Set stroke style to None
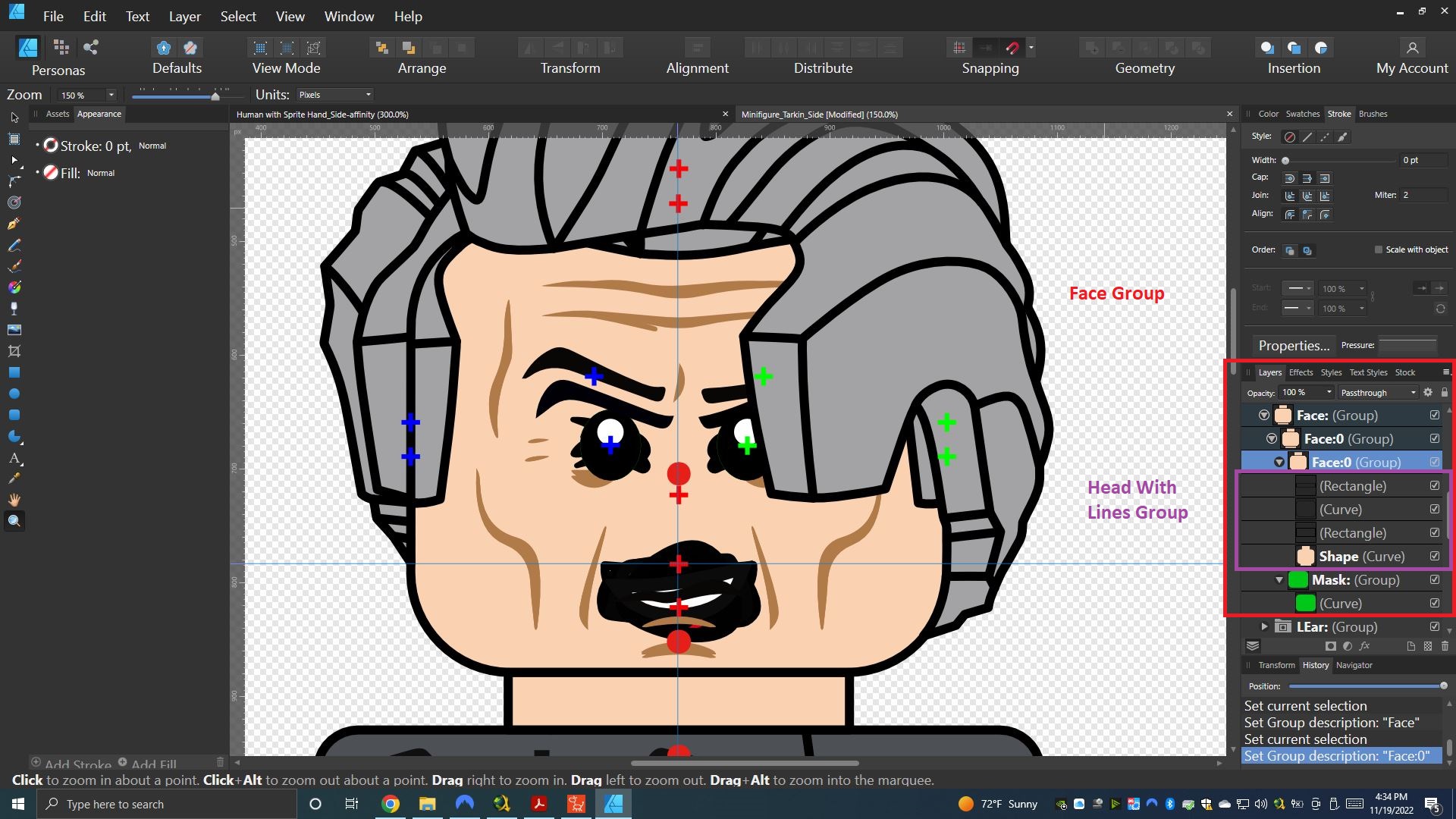1456x819 pixels. (1289, 137)
